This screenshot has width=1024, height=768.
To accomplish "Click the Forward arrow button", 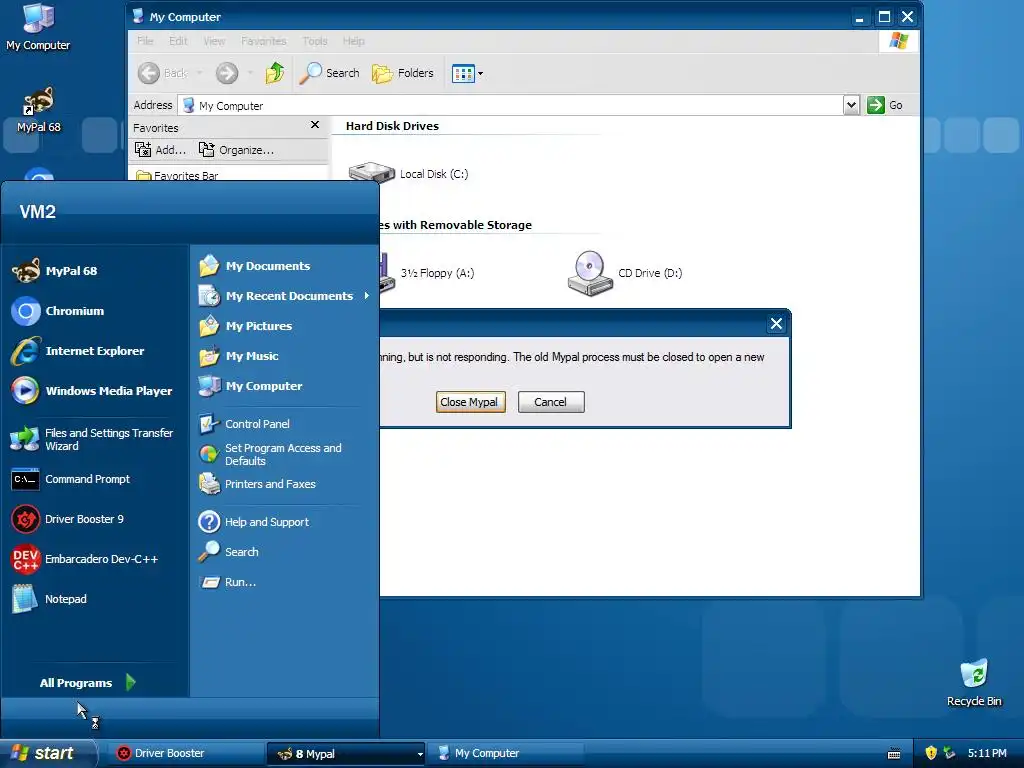I will pyautogui.click(x=227, y=73).
